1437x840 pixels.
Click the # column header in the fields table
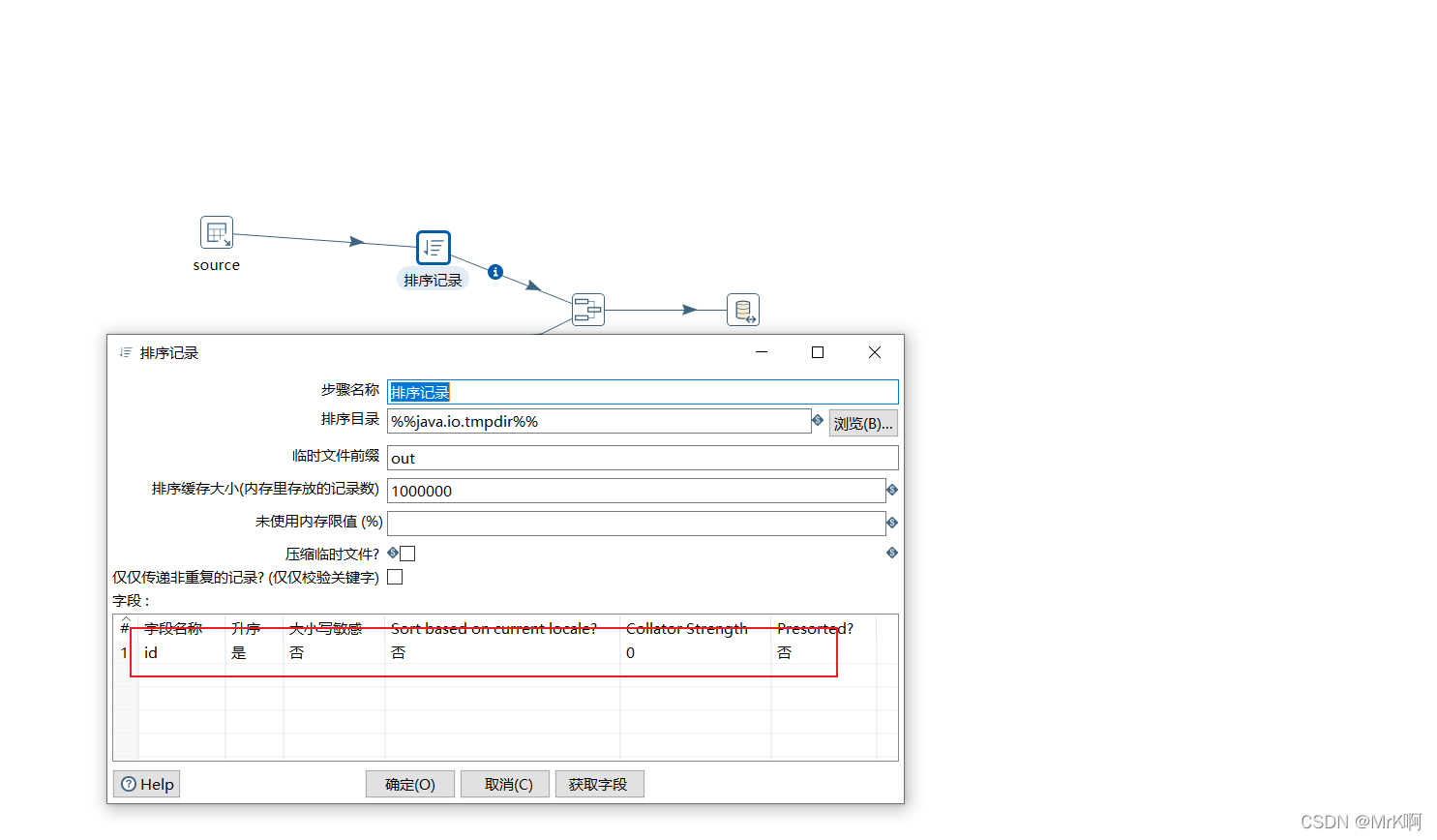[125, 628]
